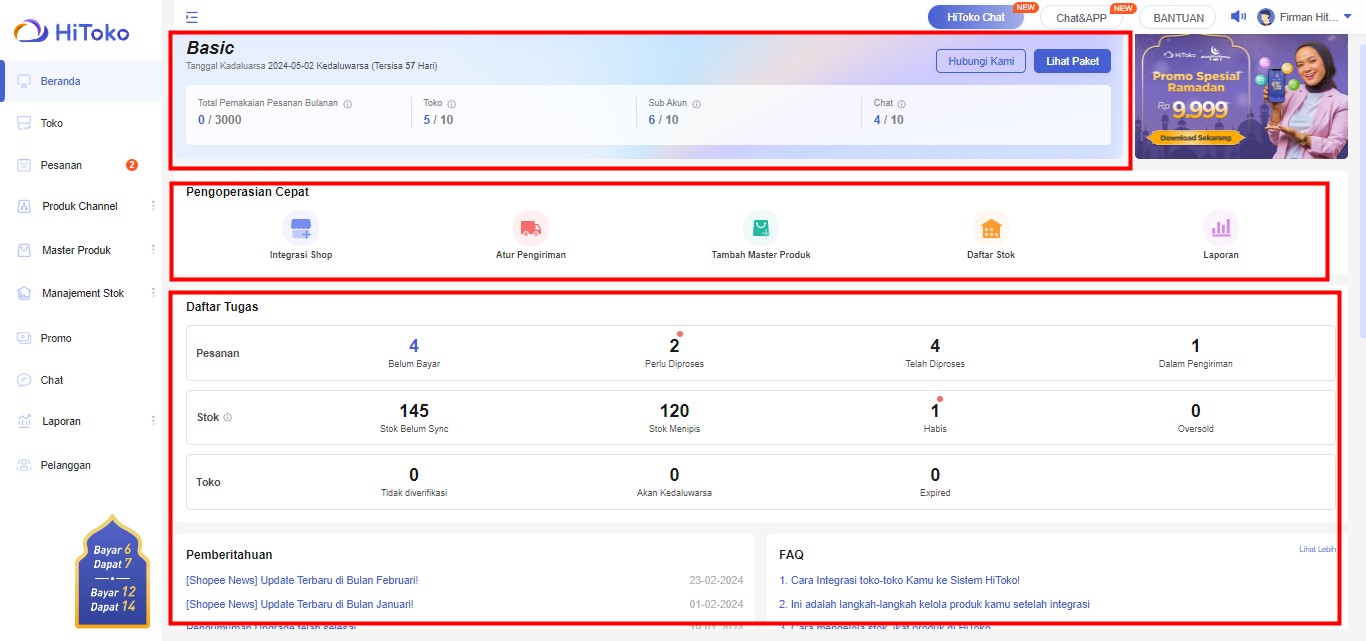The height and width of the screenshot is (641, 1366).
Task: Open Shopee News Januari update link
Action: 300,604
